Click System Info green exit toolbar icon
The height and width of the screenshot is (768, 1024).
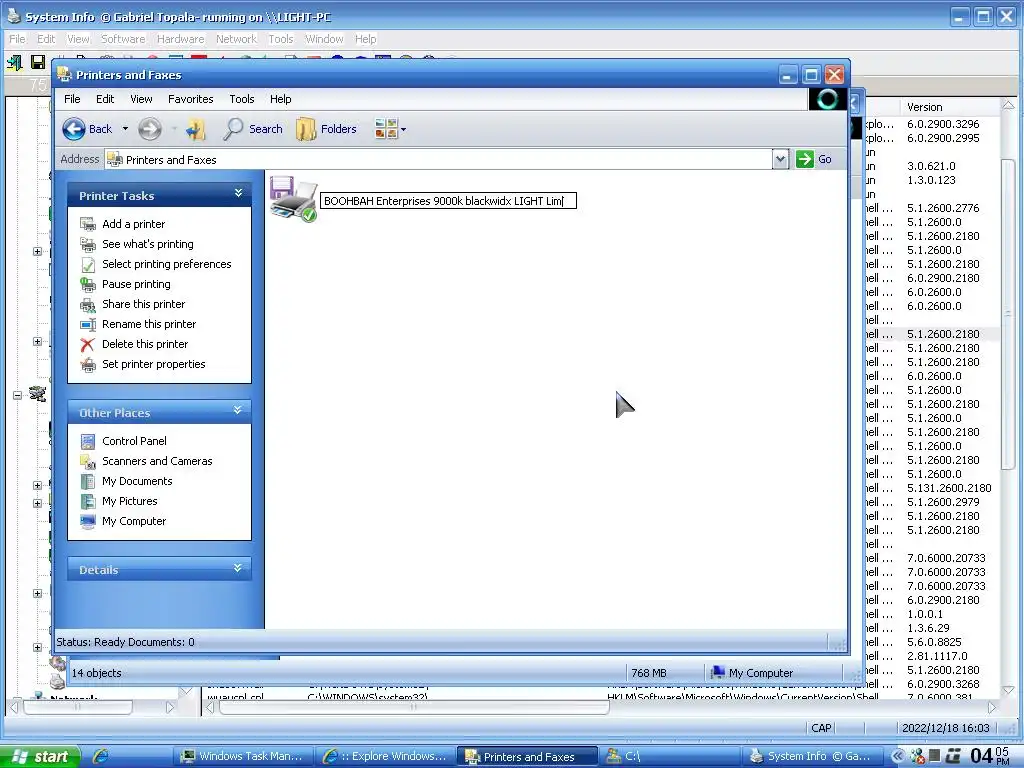click(x=14, y=63)
